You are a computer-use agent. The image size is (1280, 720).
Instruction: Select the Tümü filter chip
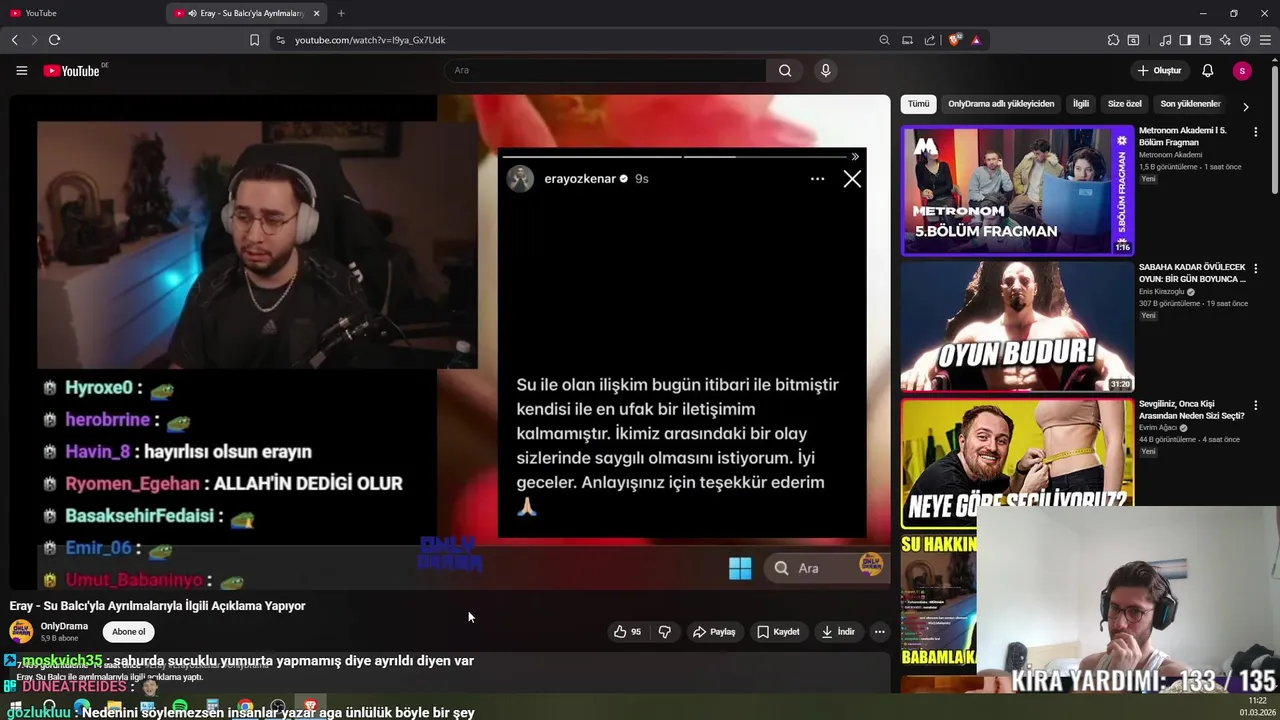[x=918, y=104]
